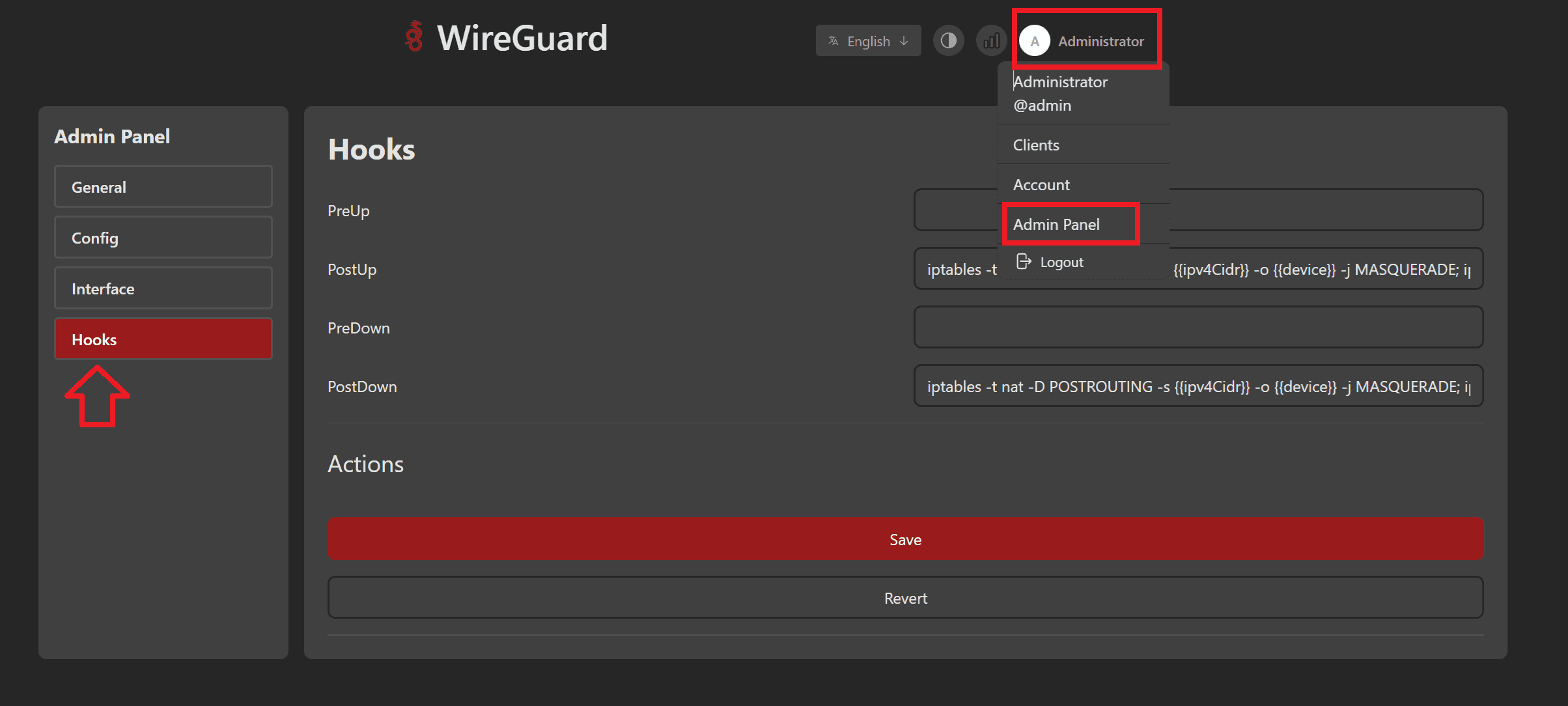The image size is (1568, 706).
Task: Open the statistics bar chart icon
Action: click(x=991, y=41)
